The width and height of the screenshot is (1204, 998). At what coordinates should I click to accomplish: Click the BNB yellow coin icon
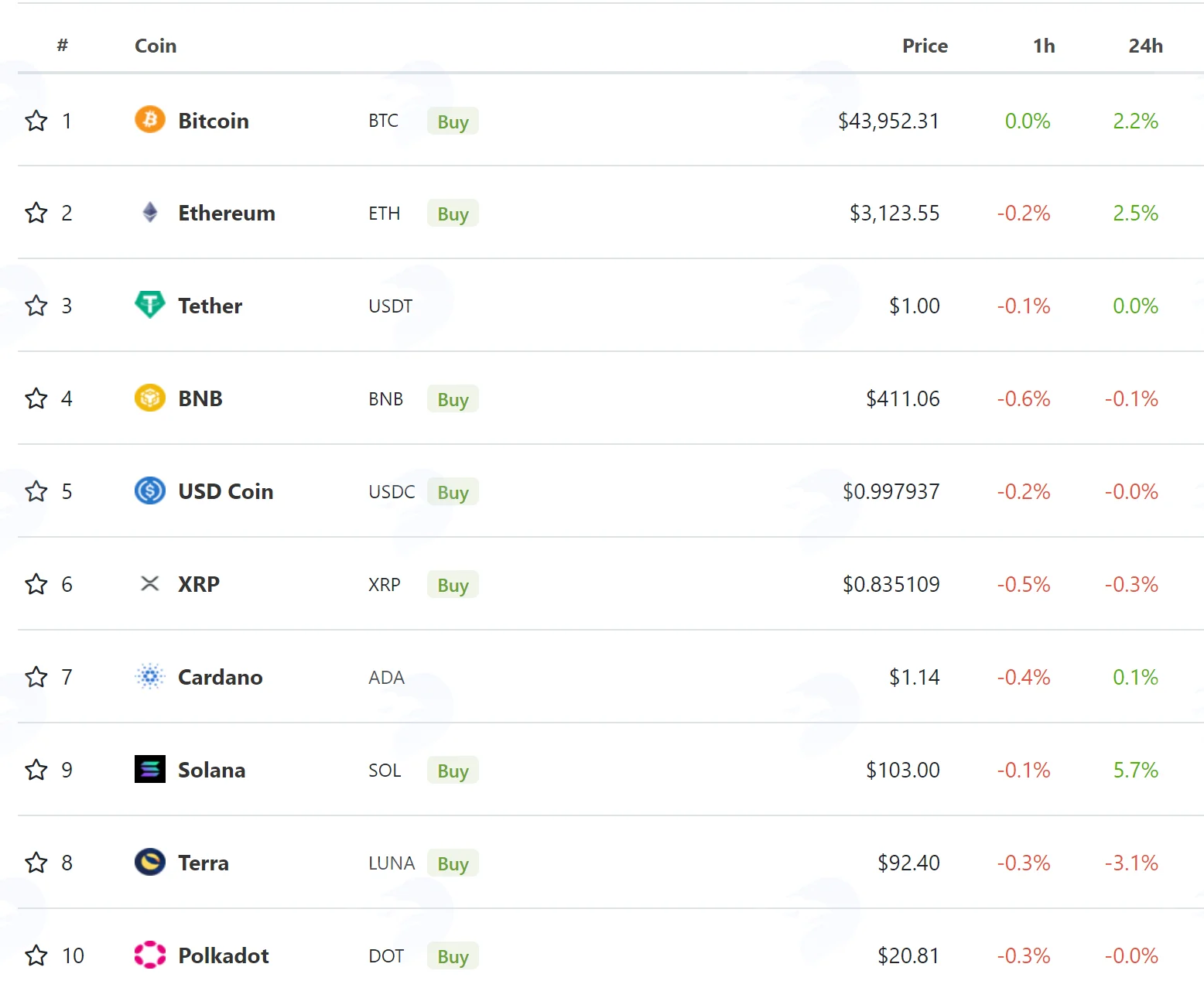pos(150,398)
